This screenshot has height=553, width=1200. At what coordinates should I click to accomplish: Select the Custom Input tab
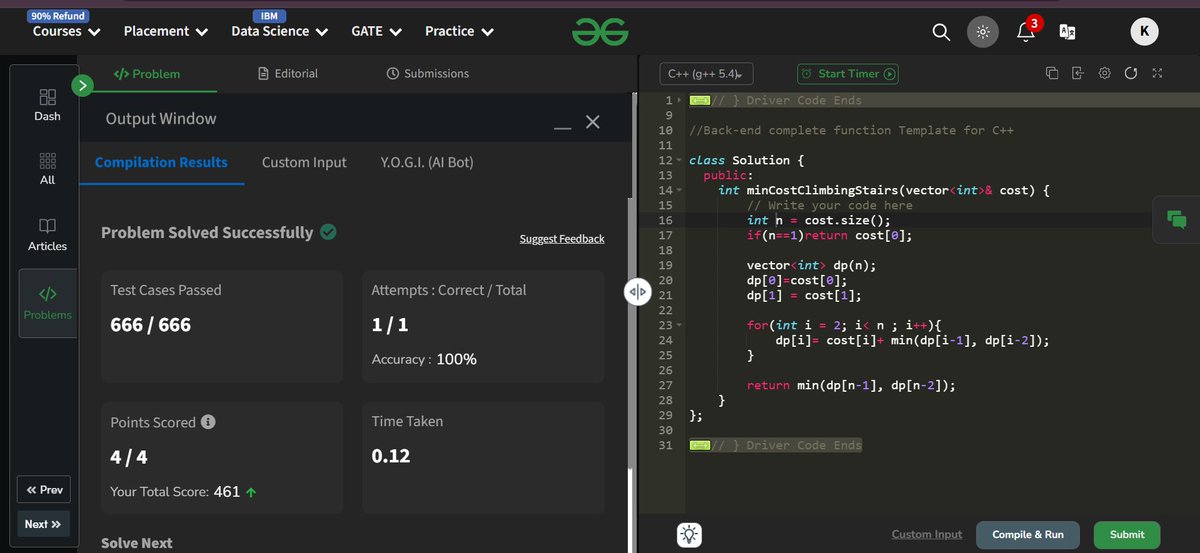tap(304, 162)
